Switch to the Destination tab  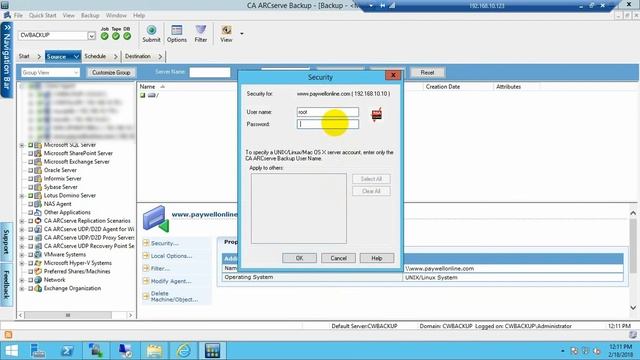[138, 56]
